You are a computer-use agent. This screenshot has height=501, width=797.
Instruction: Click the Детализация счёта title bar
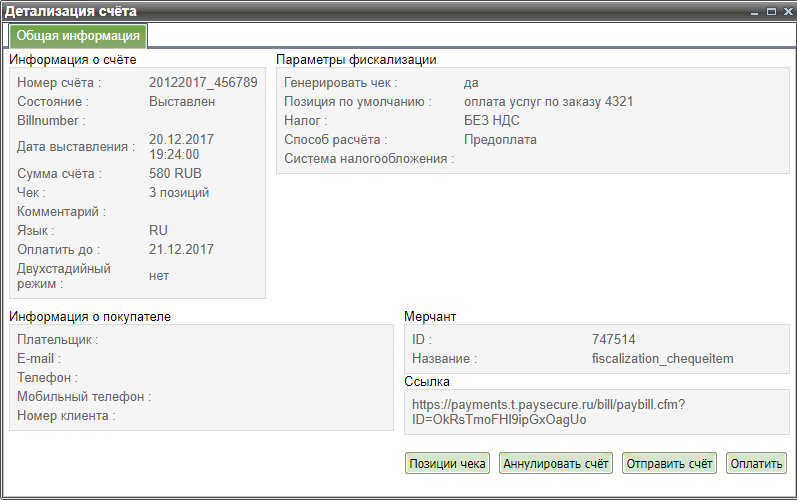coord(350,11)
